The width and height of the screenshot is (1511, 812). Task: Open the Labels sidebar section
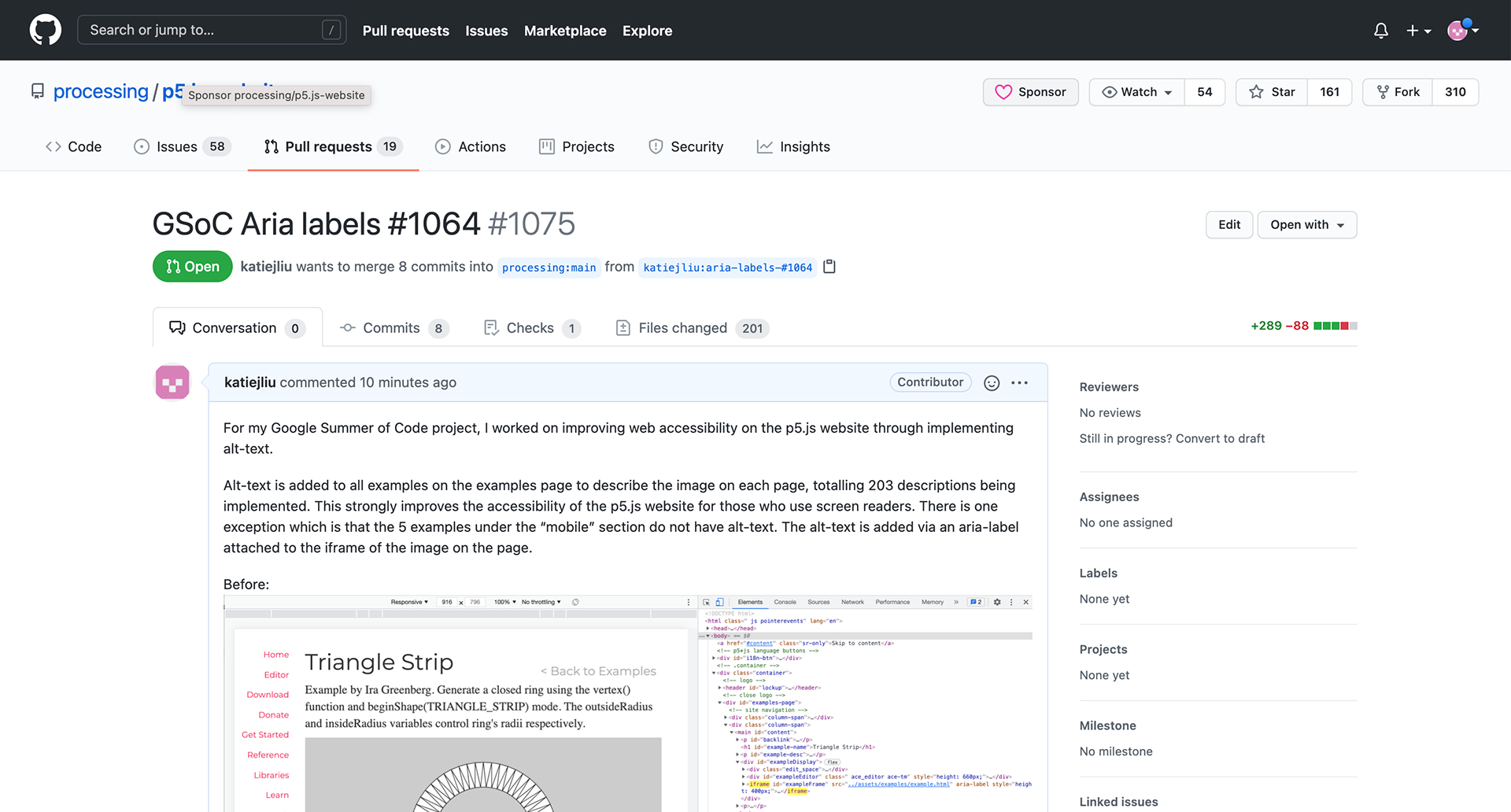coord(1098,573)
